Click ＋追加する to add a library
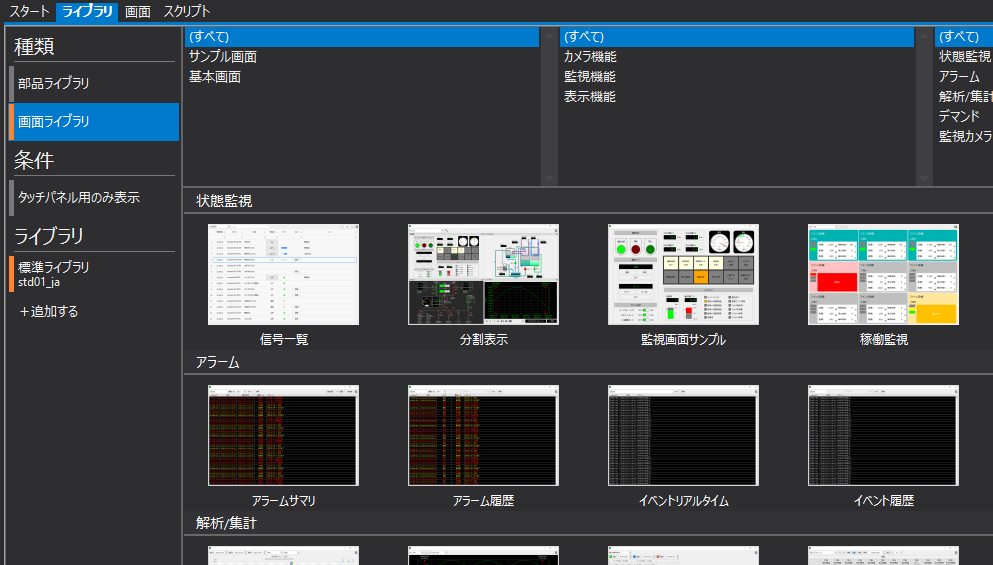 [x=49, y=312]
